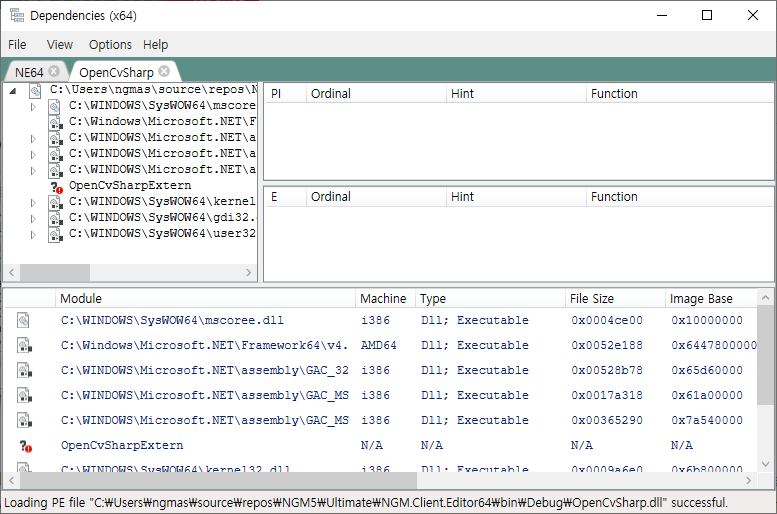Expand the gdi32 tree node
The height and width of the screenshot is (514, 777).
coord(33,219)
